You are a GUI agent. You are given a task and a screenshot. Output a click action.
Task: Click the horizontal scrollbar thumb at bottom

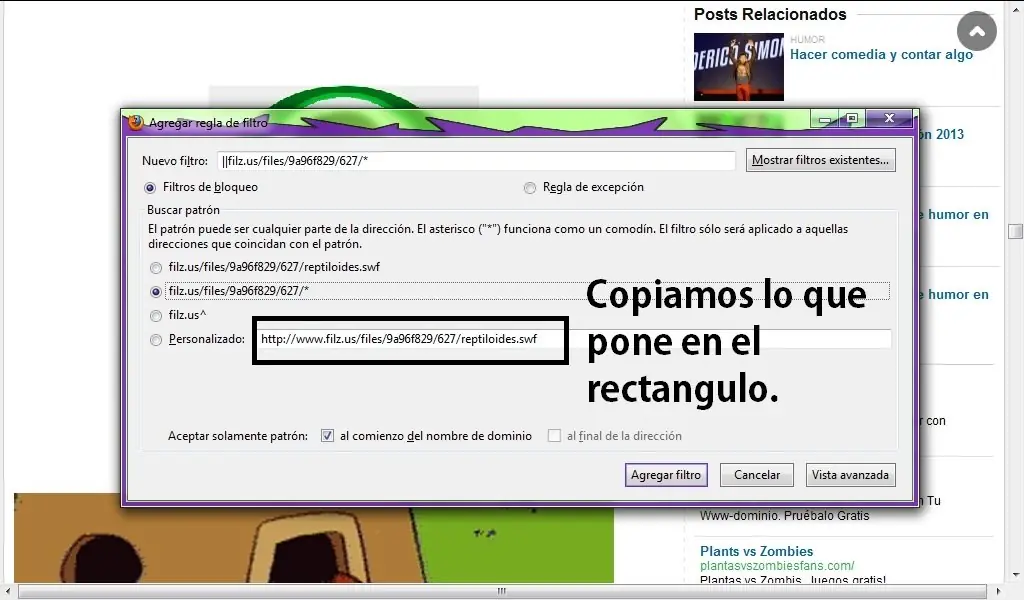(502, 591)
